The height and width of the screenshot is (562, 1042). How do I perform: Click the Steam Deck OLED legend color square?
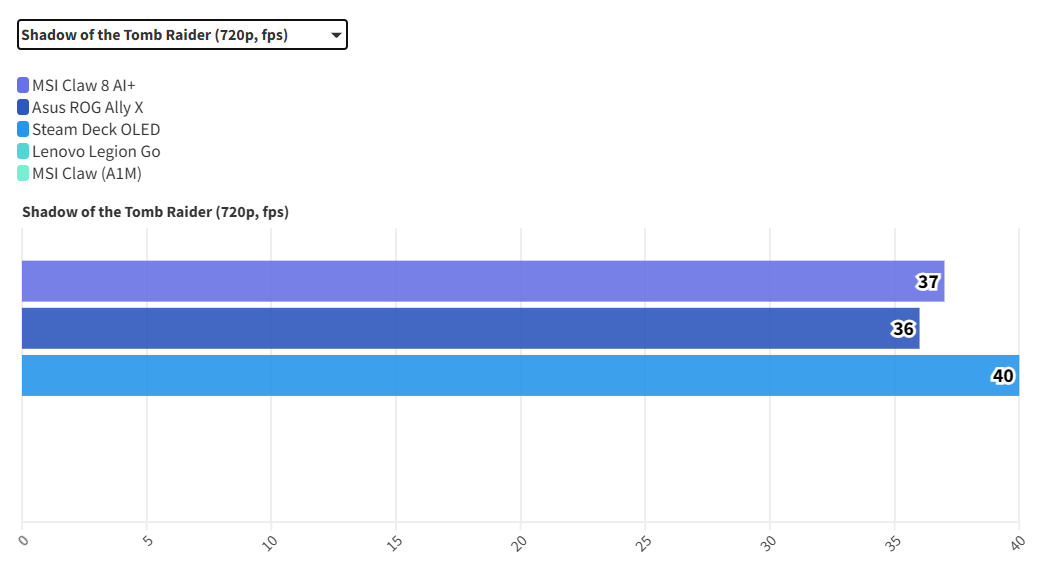tap(23, 129)
